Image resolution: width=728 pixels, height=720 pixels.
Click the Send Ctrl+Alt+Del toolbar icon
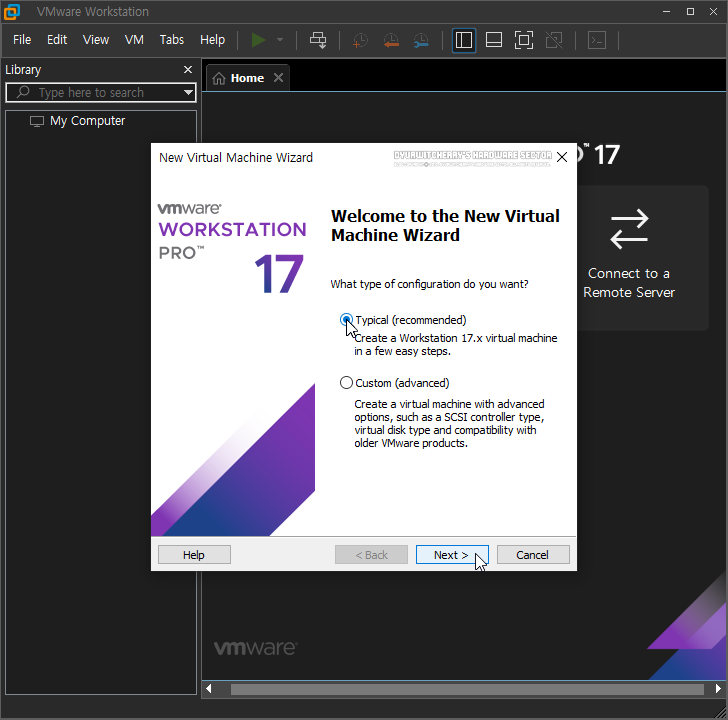(x=318, y=40)
